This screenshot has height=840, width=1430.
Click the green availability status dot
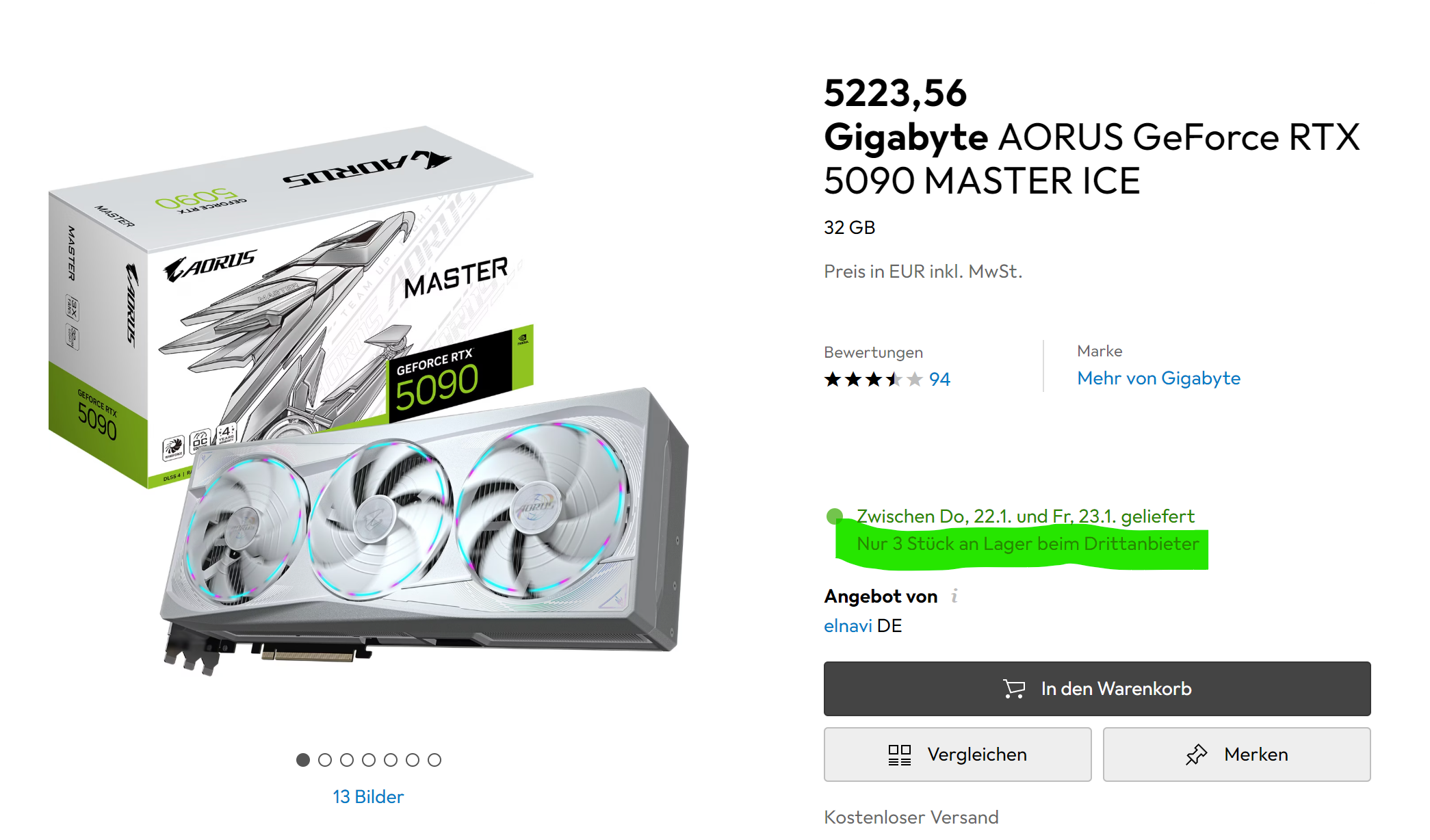tap(834, 516)
